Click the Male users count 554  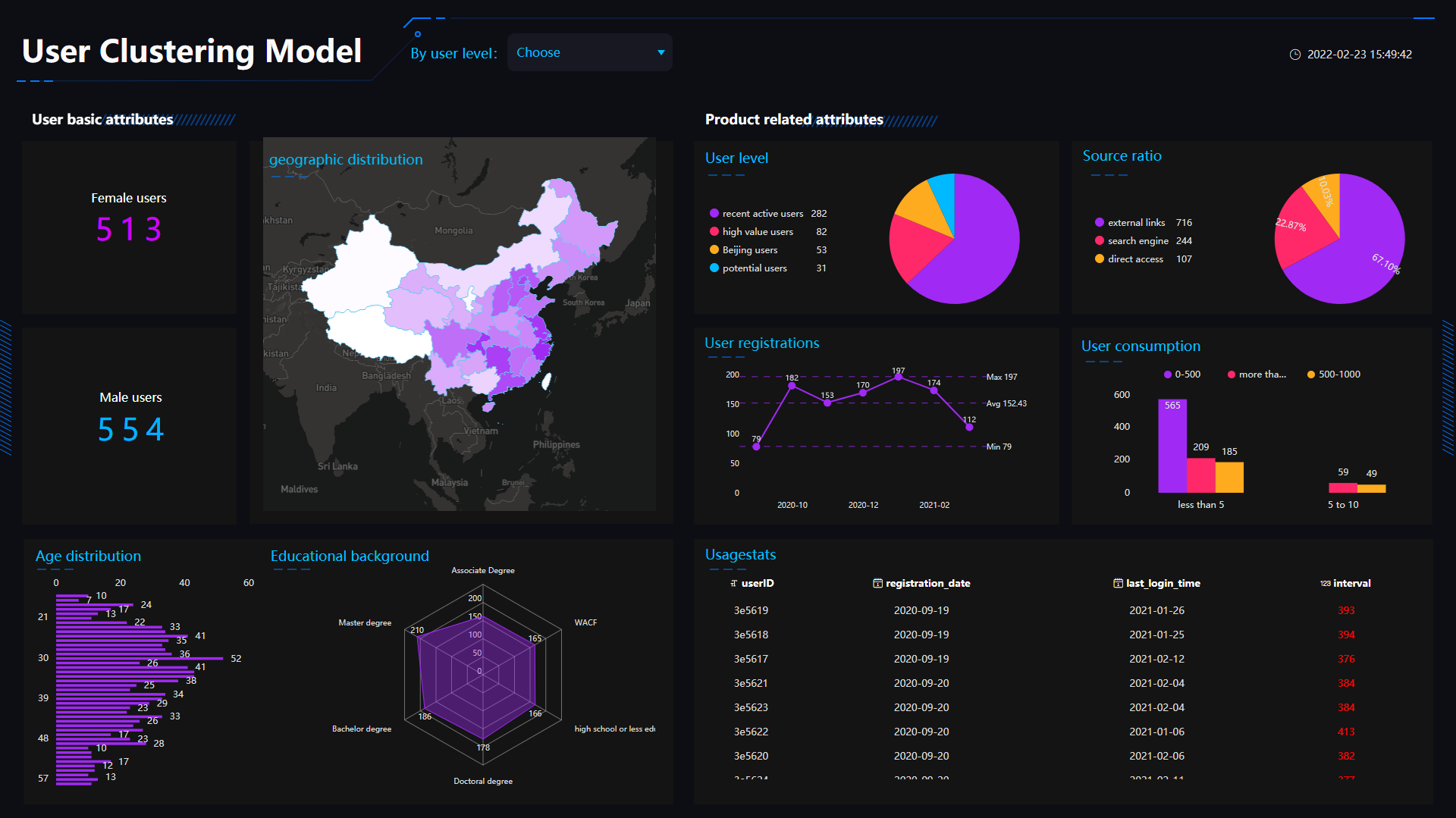click(130, 430)
